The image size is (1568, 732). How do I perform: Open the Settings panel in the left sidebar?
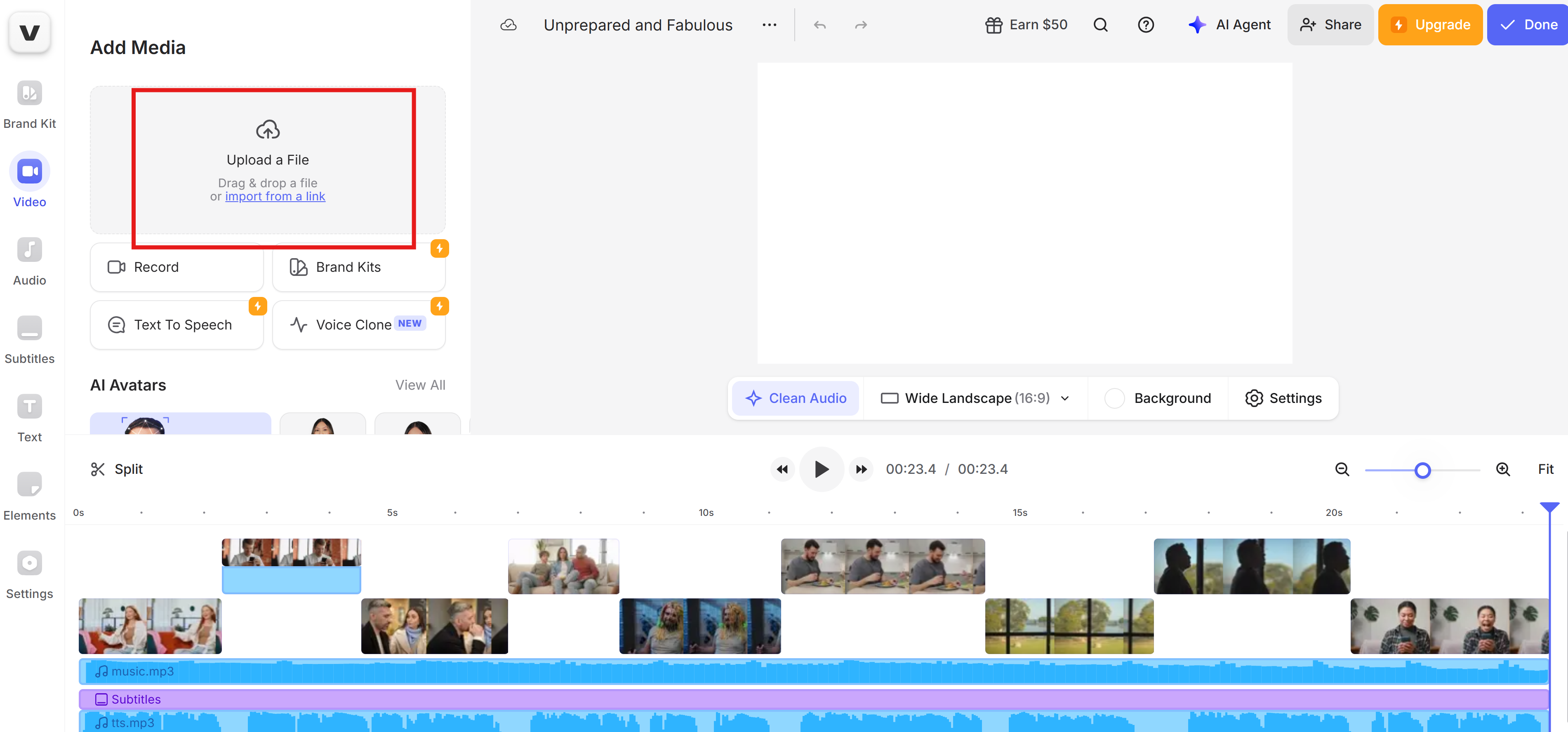(29, 574)
